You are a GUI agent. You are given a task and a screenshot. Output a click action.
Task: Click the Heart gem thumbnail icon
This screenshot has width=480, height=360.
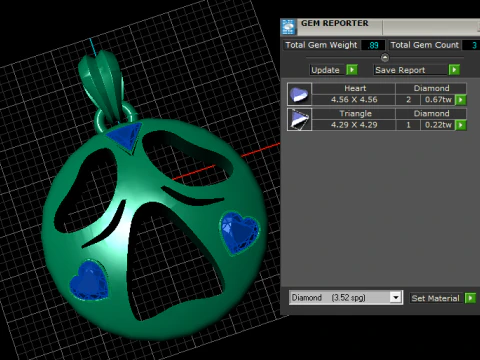click(299, 94)
